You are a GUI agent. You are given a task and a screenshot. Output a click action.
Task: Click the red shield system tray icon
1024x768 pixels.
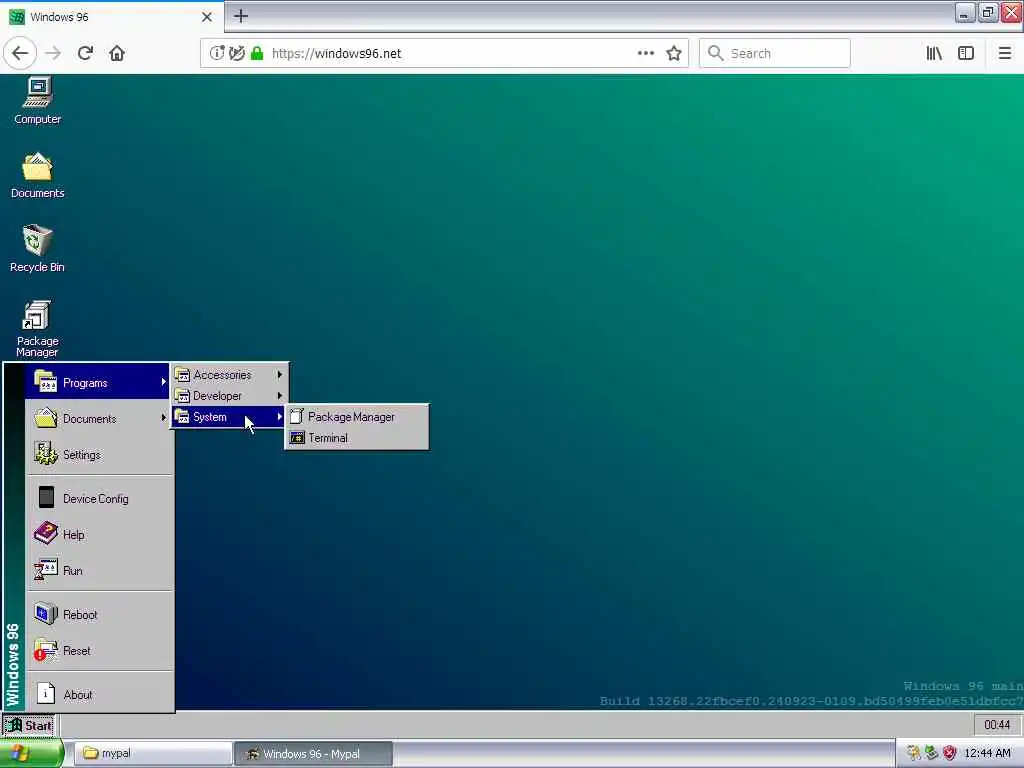click(950, 754)
